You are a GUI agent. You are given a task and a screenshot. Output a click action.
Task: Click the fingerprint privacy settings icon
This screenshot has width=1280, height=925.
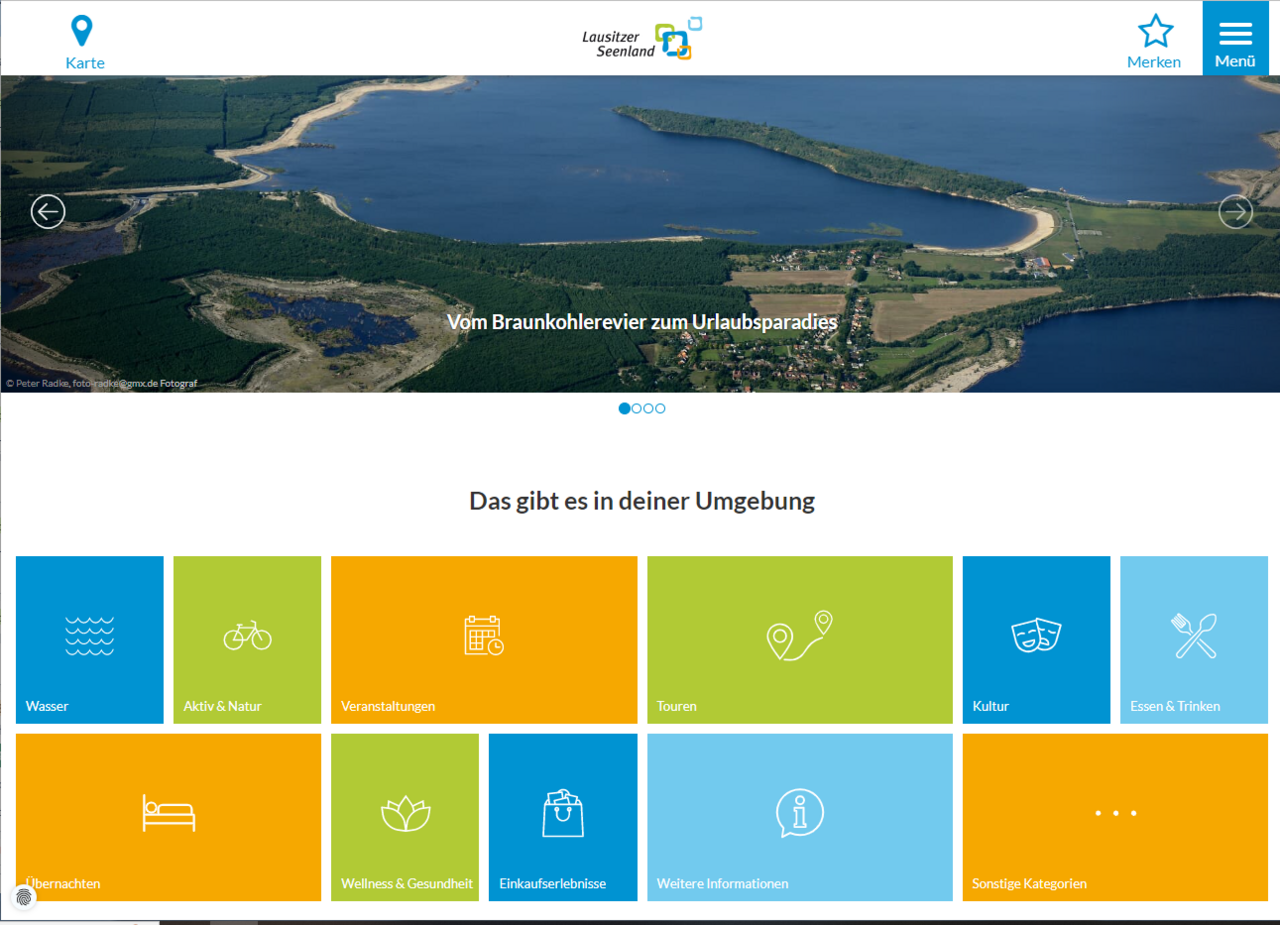pos(24,897)
